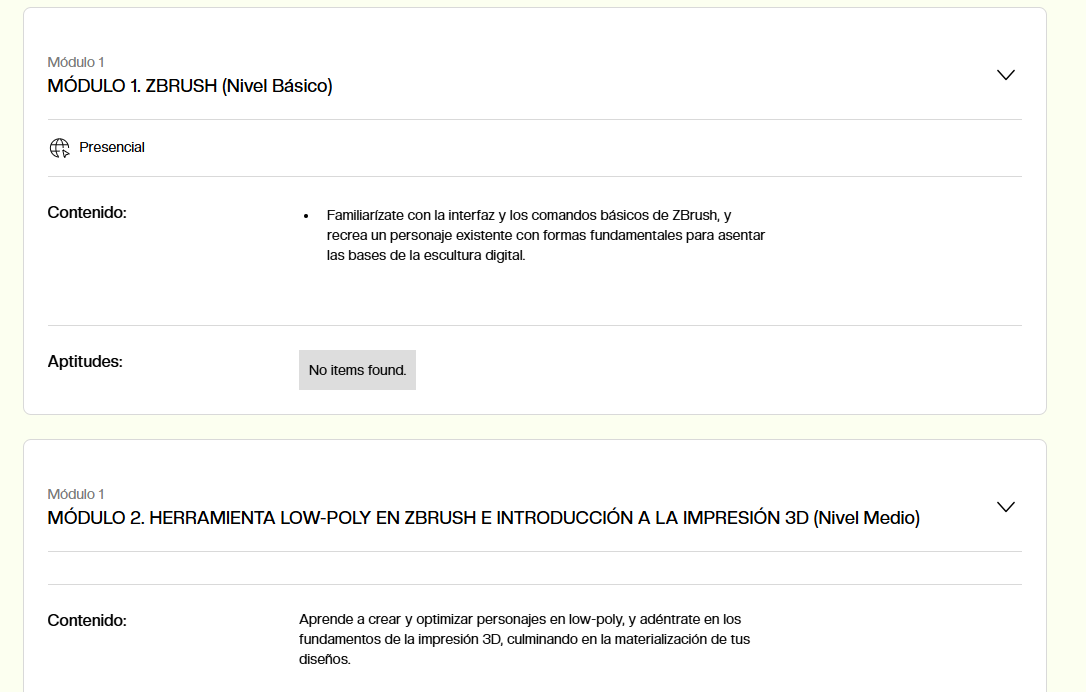Click the globe icon beside Presencial
This screenshot has width=1086, height=692.
60,148
